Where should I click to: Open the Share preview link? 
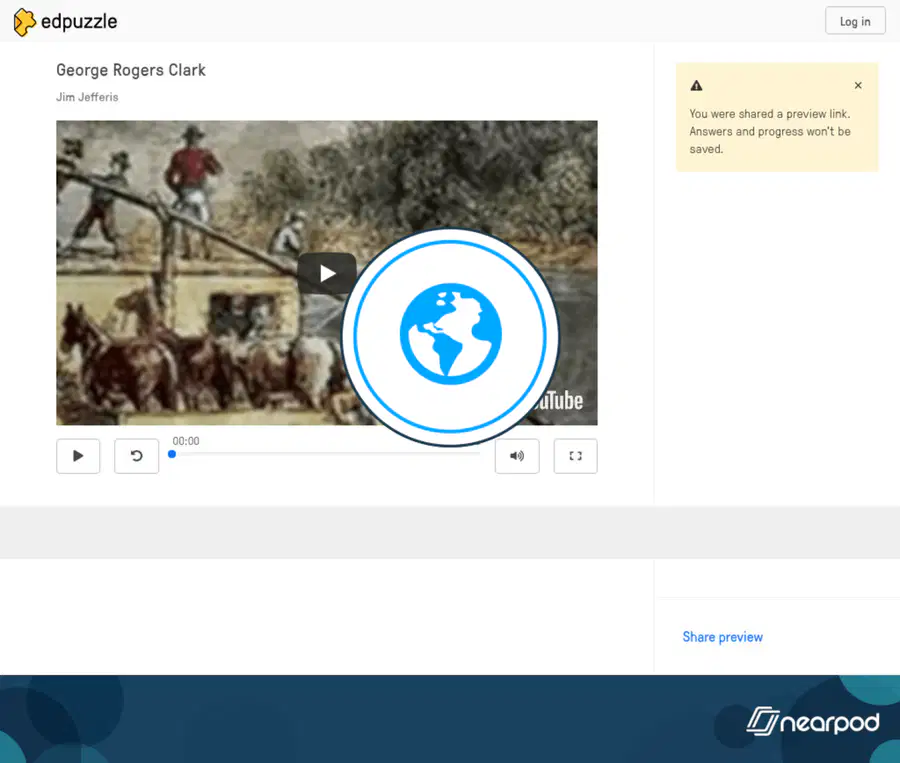(722, 637)
